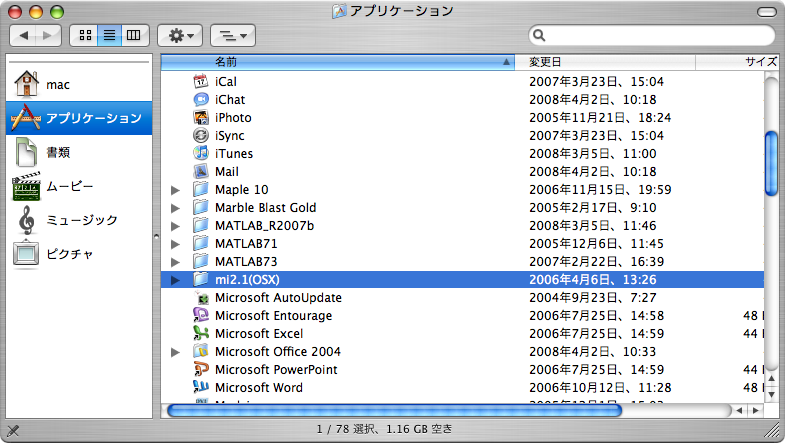Switch to column view
Image resolution: width=785 pixels, height=443 pixels.
134,35
